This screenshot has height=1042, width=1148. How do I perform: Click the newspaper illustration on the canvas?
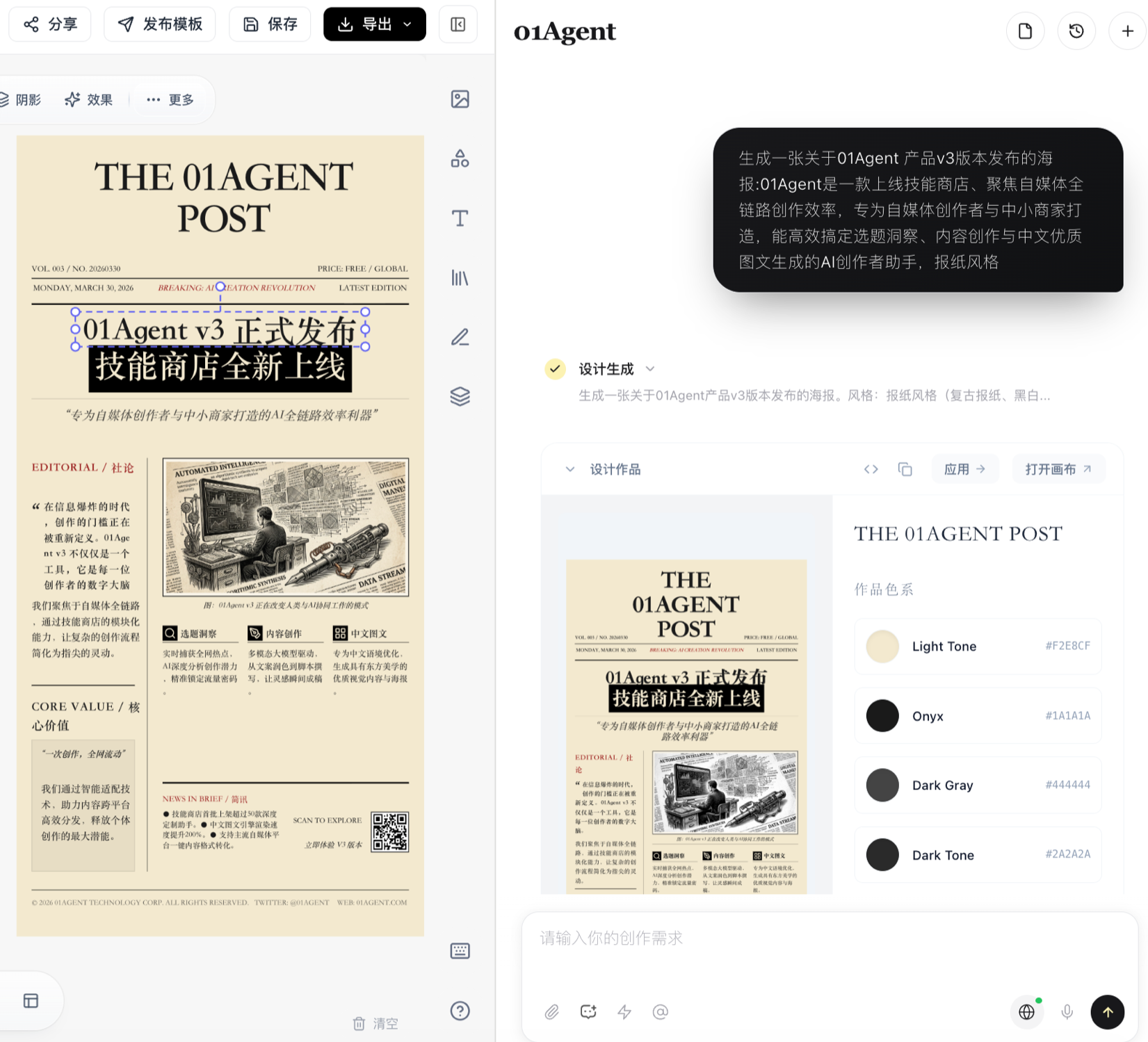(286, 527)
